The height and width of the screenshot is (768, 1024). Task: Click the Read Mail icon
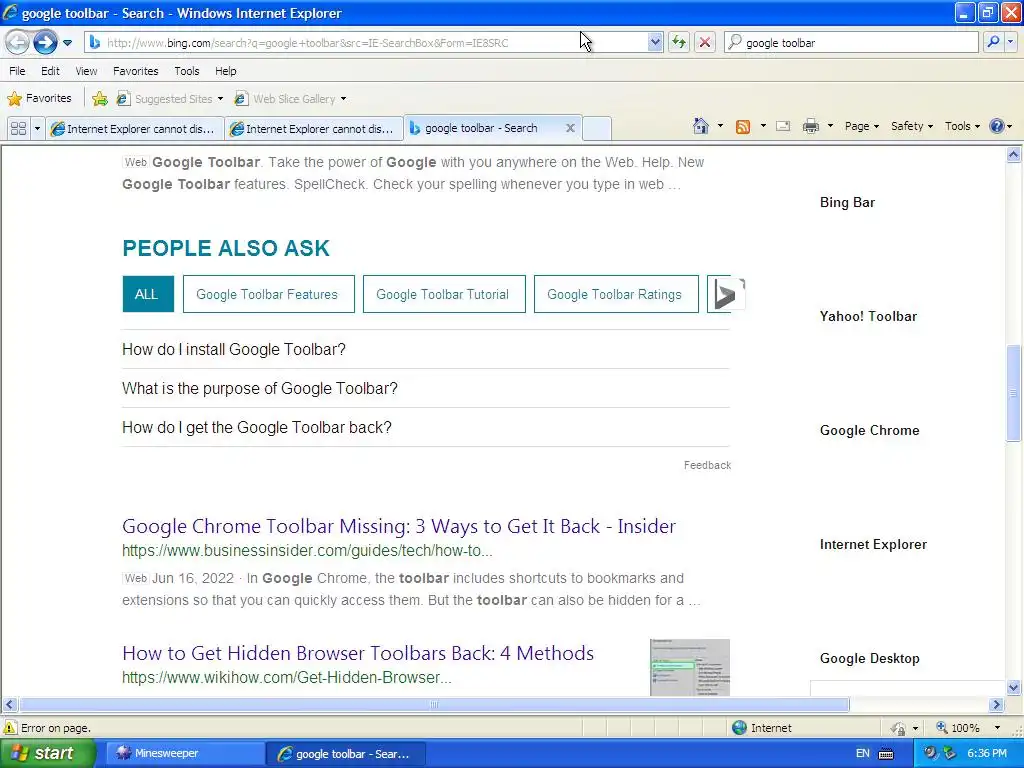click(x=783, y=127)
